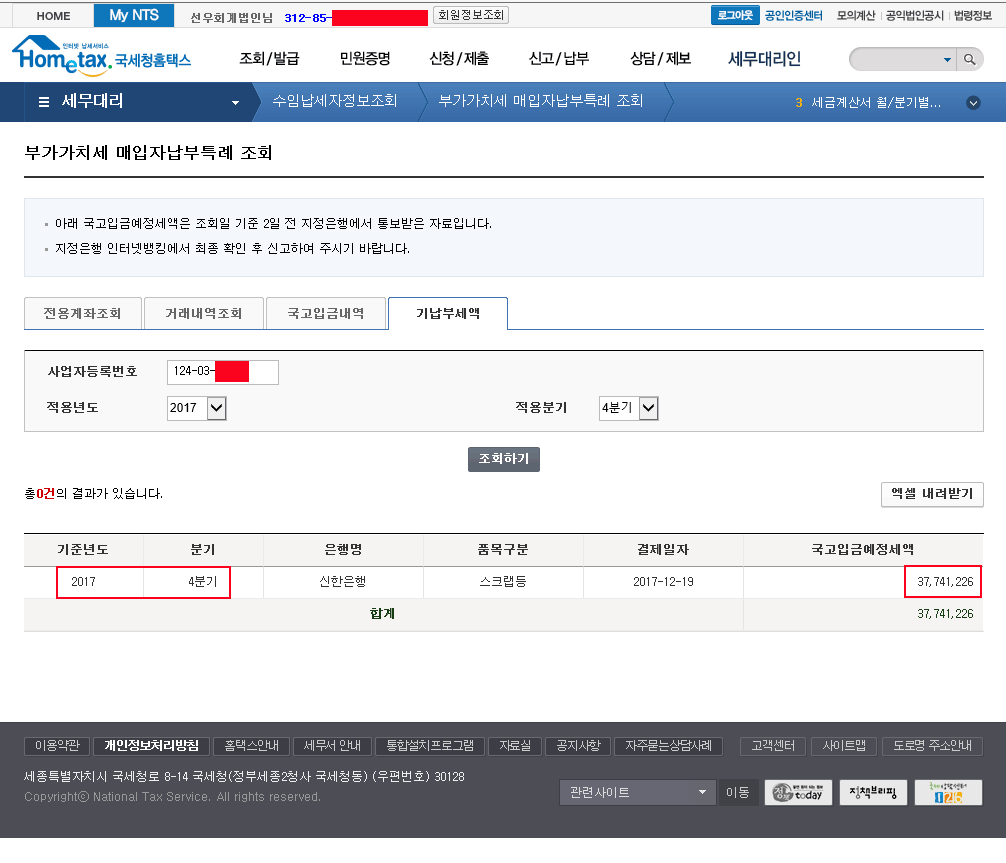Click the 세무대리 hamburger menu icon
1006x863 pixels.
[x=44, y=102]
